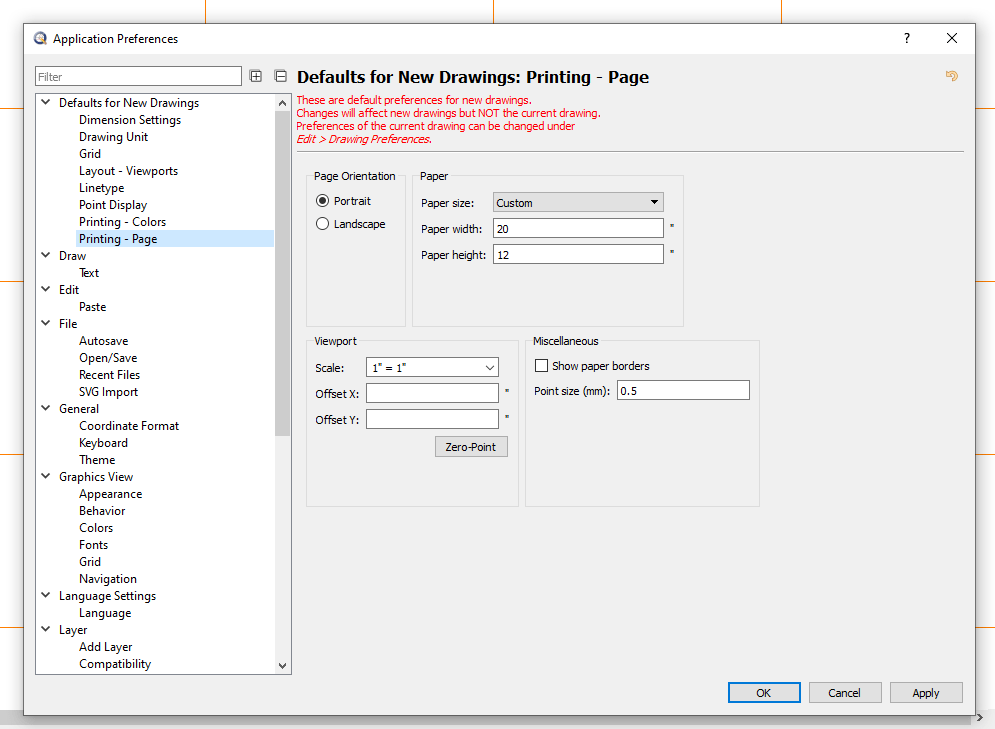
Task: Collapse the Defaults for New Drawings section
Action: click(x=45, y=102)
